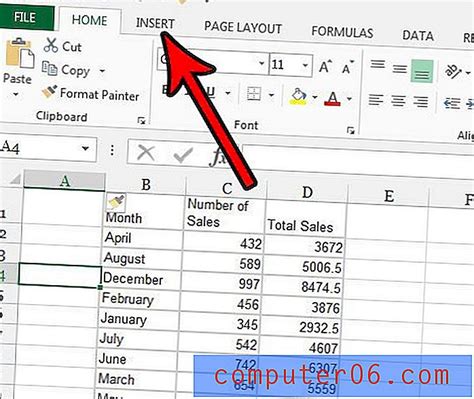
Task: Cancel formula entry with X icon
Action: [146, 153]
